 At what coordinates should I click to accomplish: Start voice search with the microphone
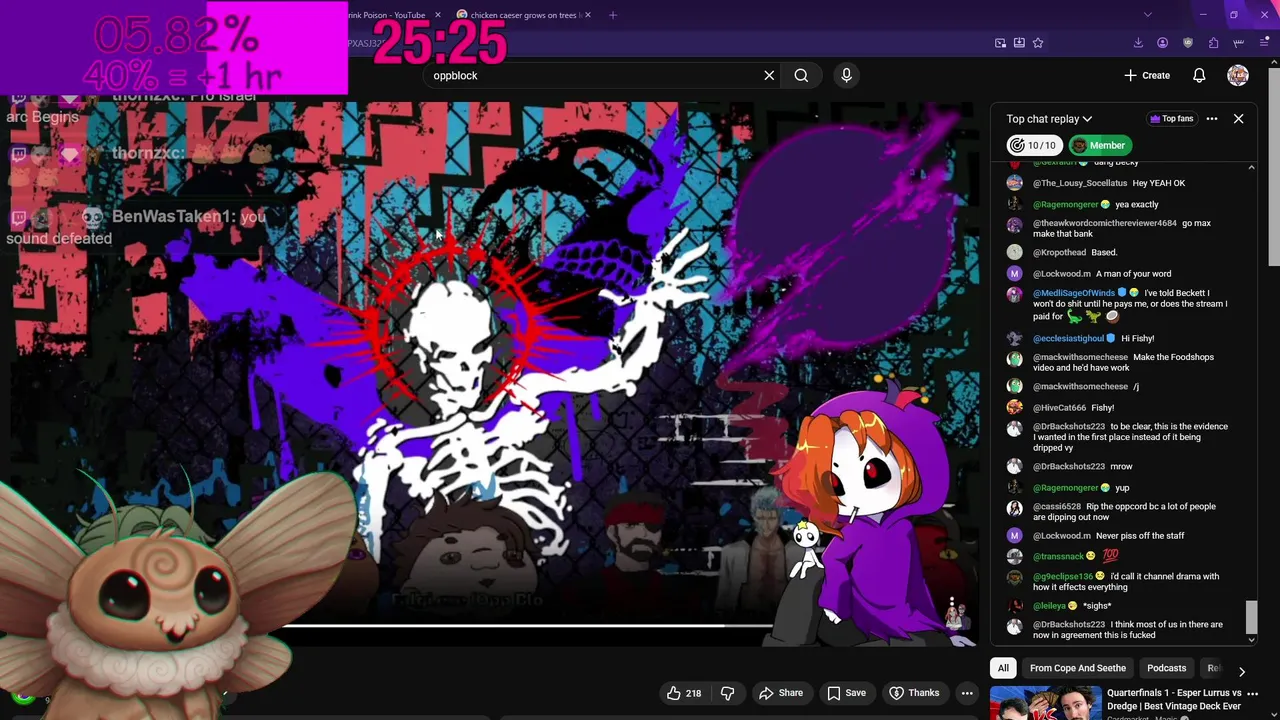pos(846,75)
